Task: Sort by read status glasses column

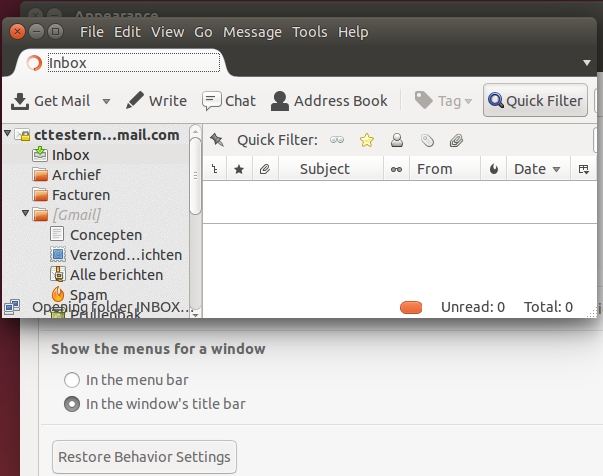Action: click(x=396, y=169)
